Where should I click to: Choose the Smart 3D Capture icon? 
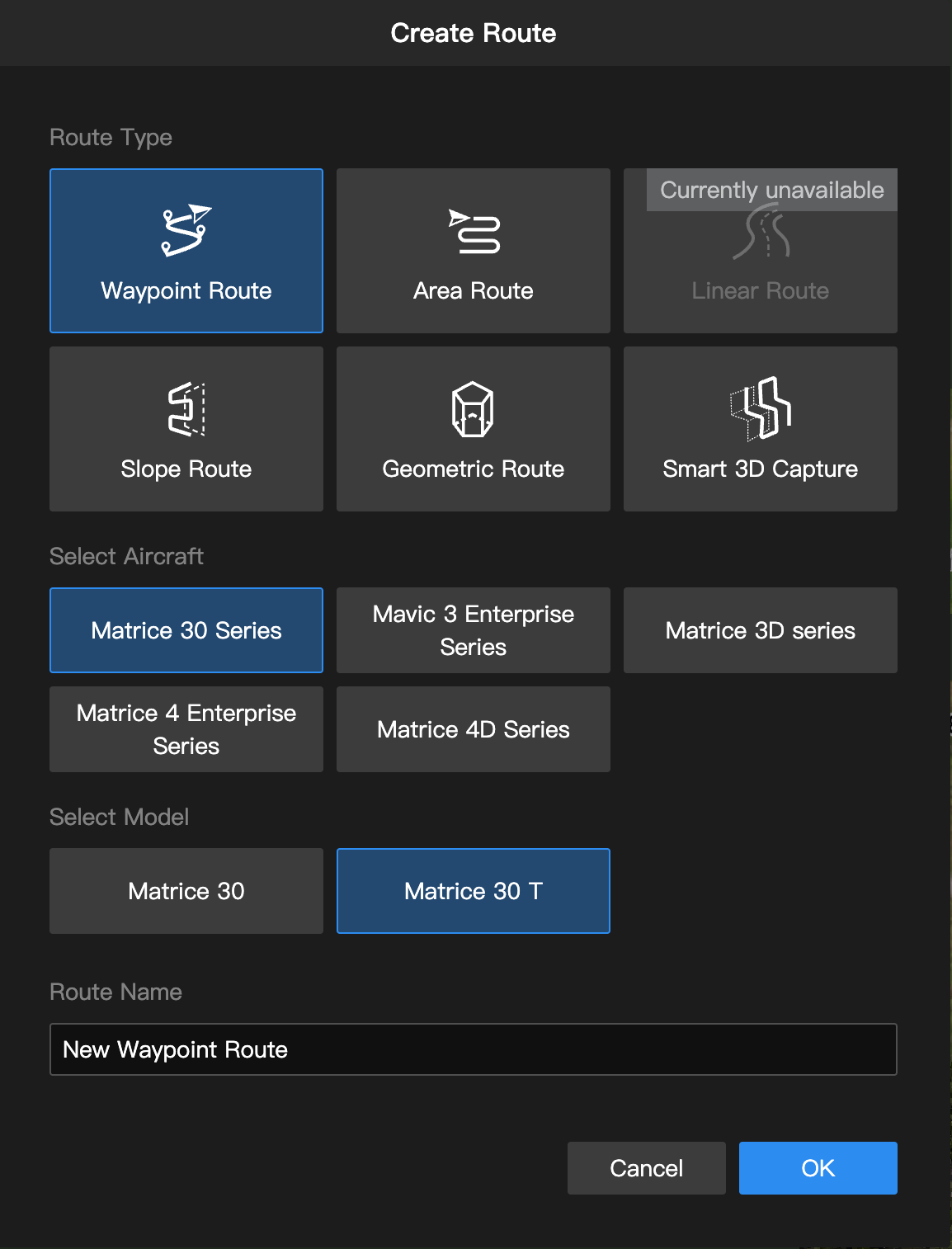[x=760, y=408]
